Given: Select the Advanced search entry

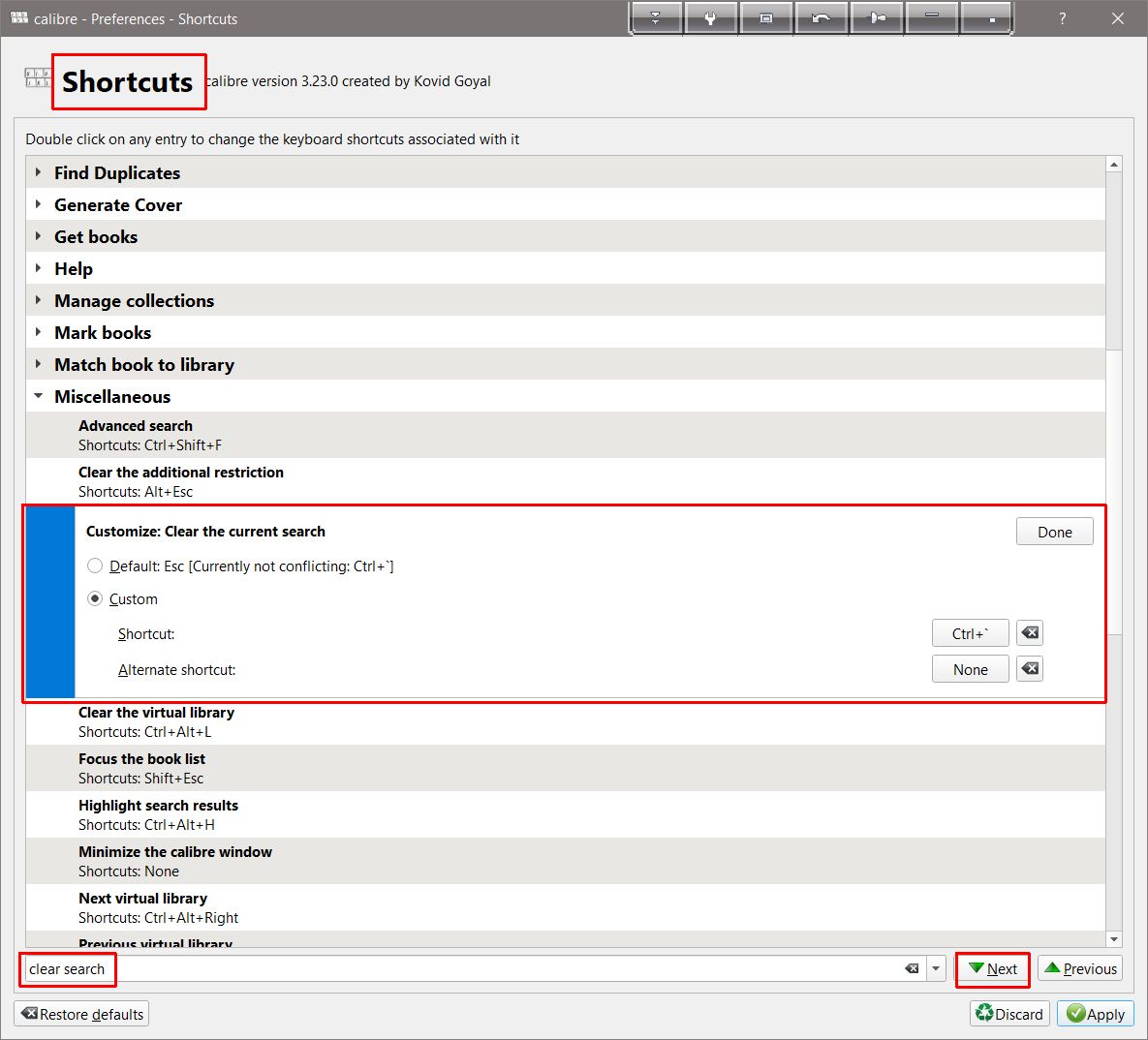Looking at the screenshot, I should [565, 435].
